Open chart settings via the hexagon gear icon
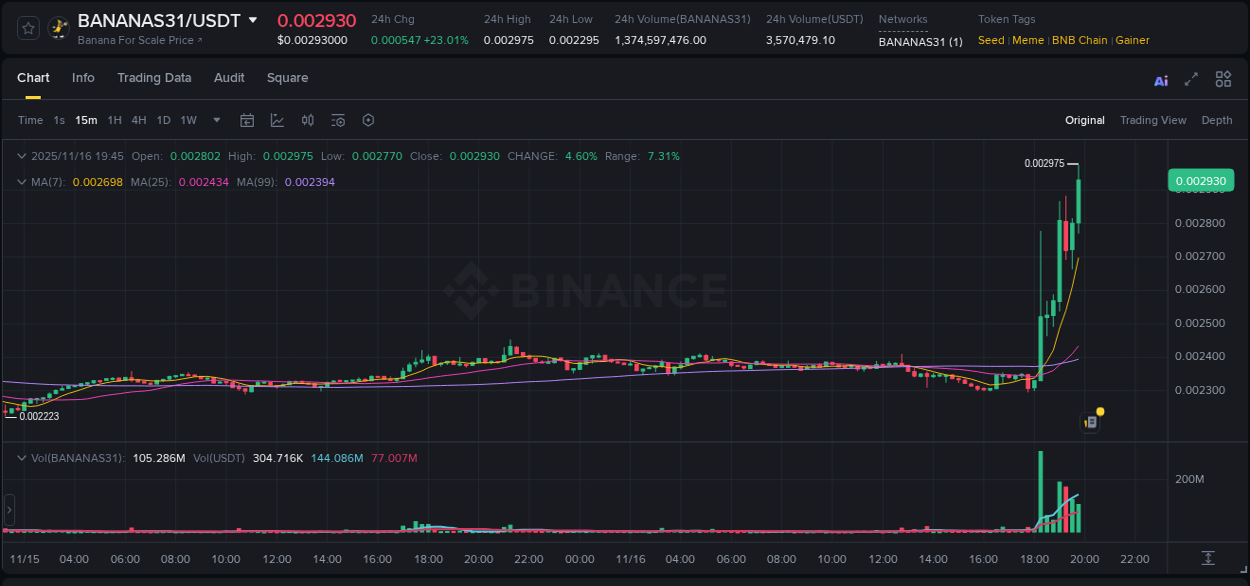Image resolution: width=1250 pixels, height=586 pixels. coord(368,120)
